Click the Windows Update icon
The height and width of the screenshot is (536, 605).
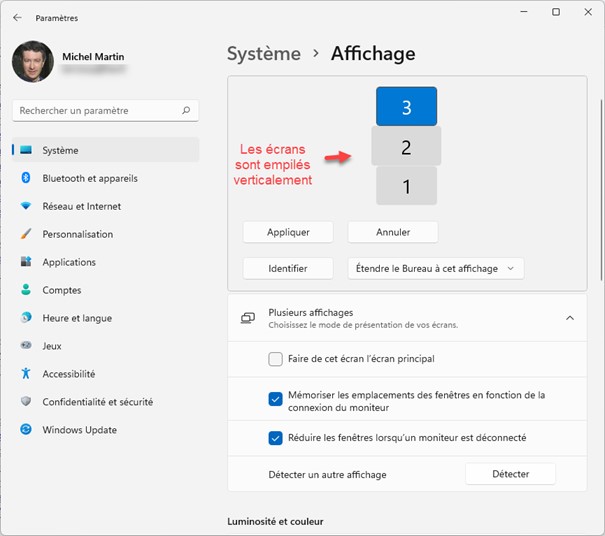pyautogui.click(x=26, y=430)
